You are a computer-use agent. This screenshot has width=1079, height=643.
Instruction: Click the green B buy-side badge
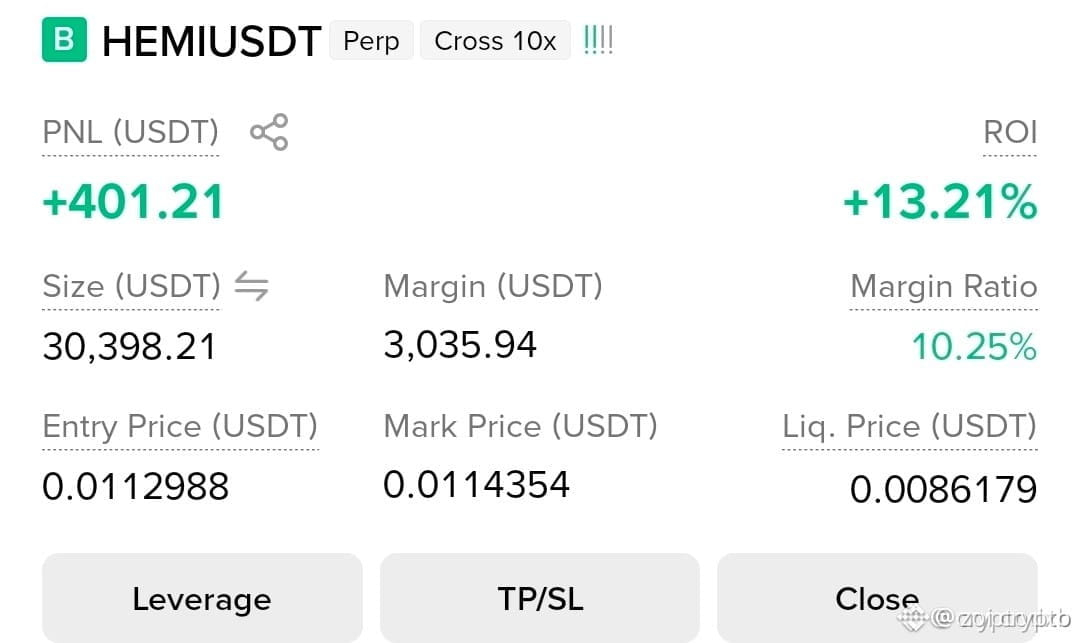click(x=65, y=40)
